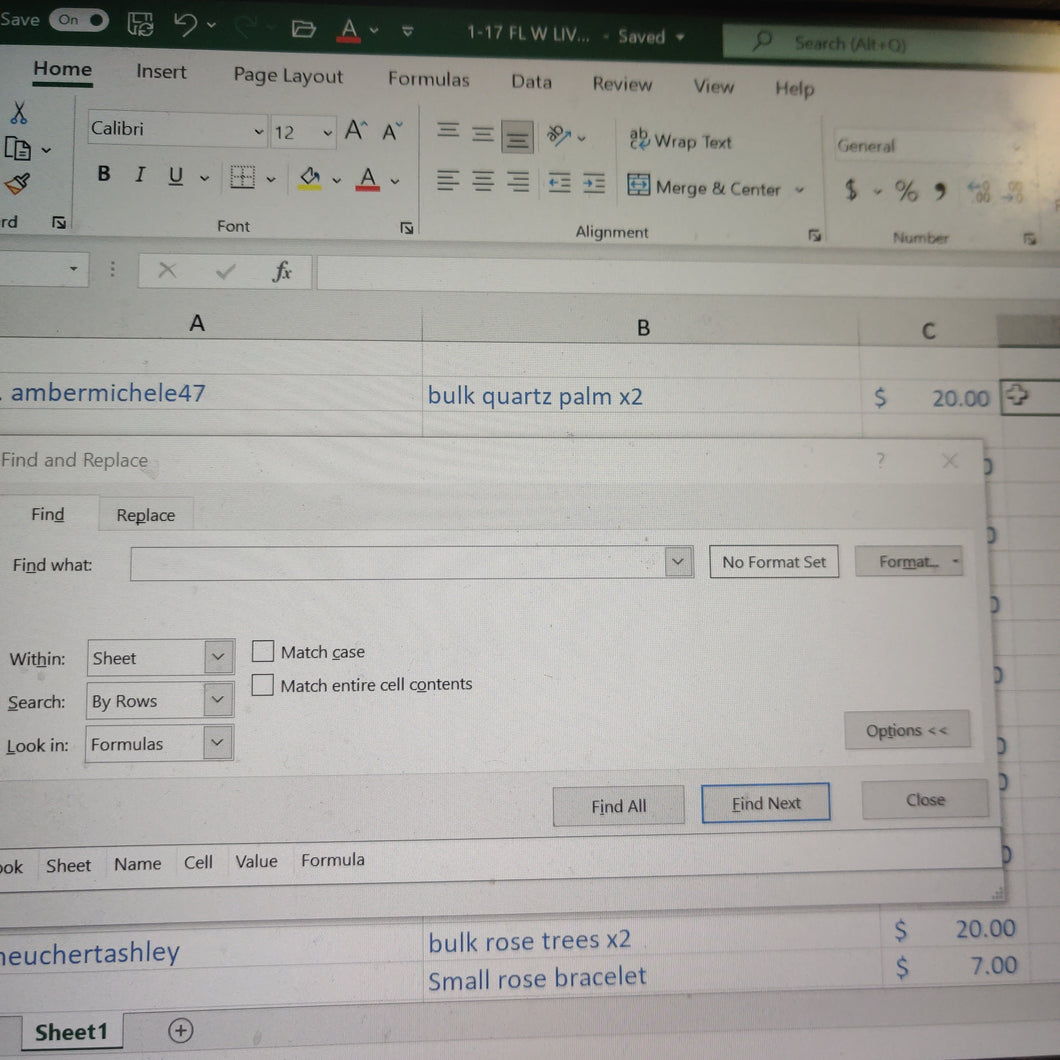
Task: Click the Insert Function fx icon
Action: click(x=282, y=272)
